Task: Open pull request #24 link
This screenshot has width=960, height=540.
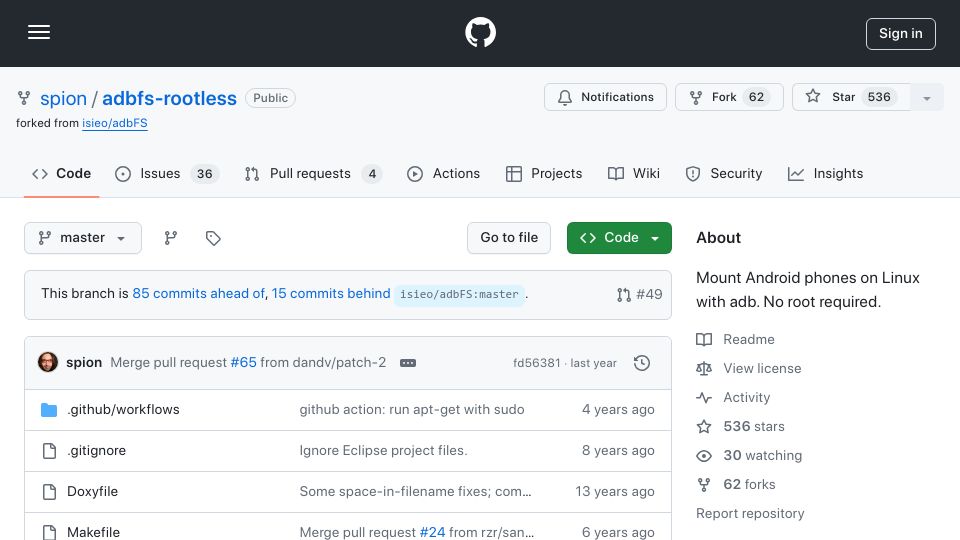Action: 432,532
